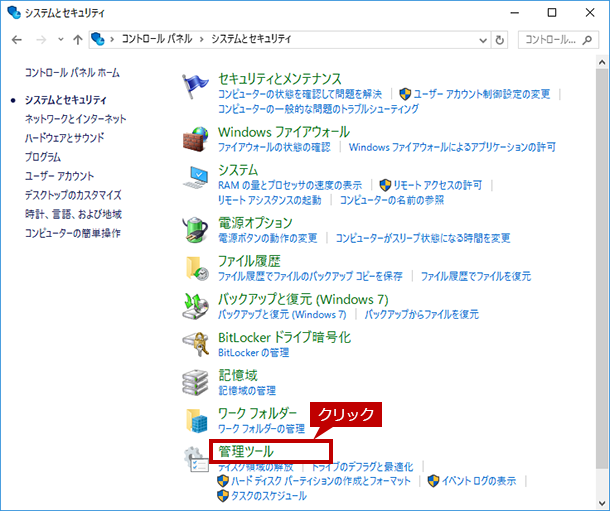Click RAM の量とプロセッサの速度の表示 link
This screenshot has width=610, height=511.
(290, 185)
